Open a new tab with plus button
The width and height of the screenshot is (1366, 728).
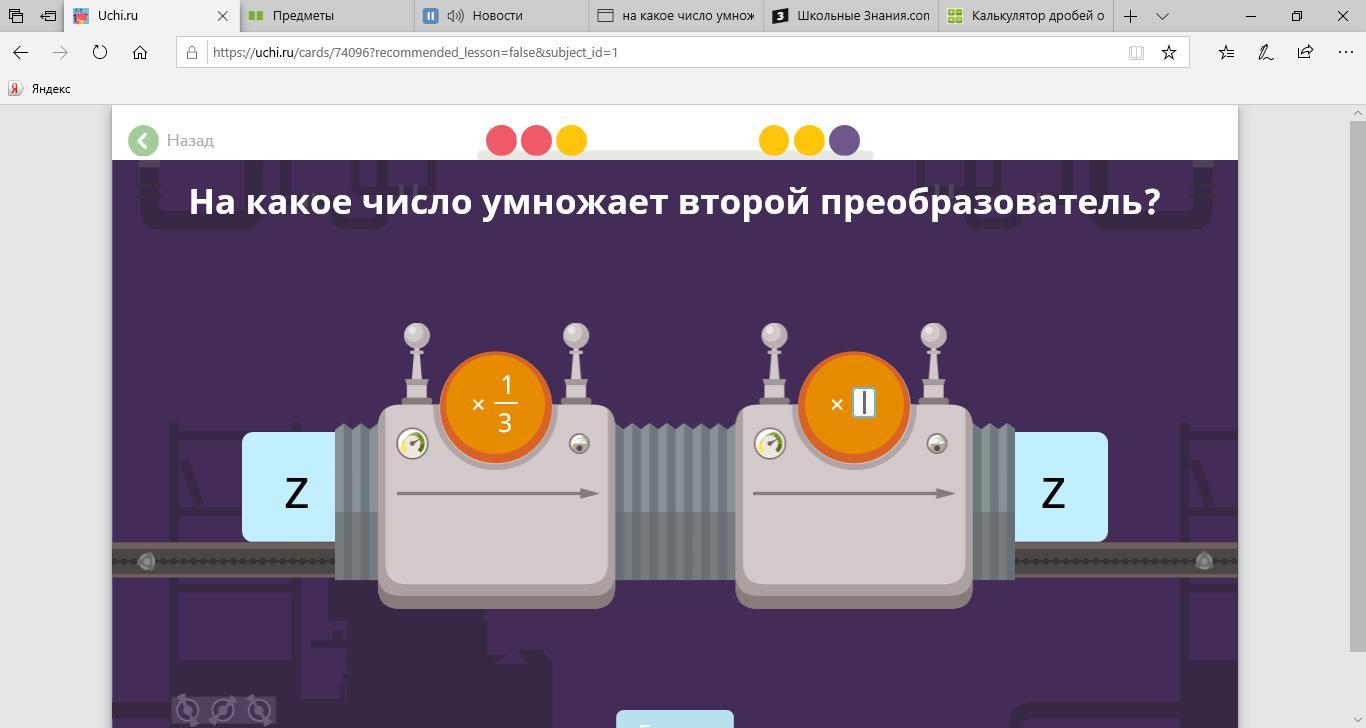(x=1130, y=16)
